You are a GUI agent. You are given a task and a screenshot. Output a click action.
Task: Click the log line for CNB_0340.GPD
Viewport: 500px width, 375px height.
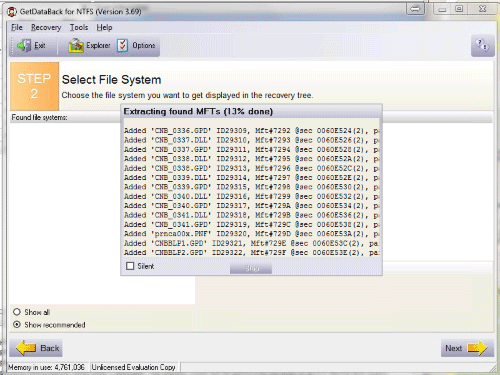[x=251, y=205]
